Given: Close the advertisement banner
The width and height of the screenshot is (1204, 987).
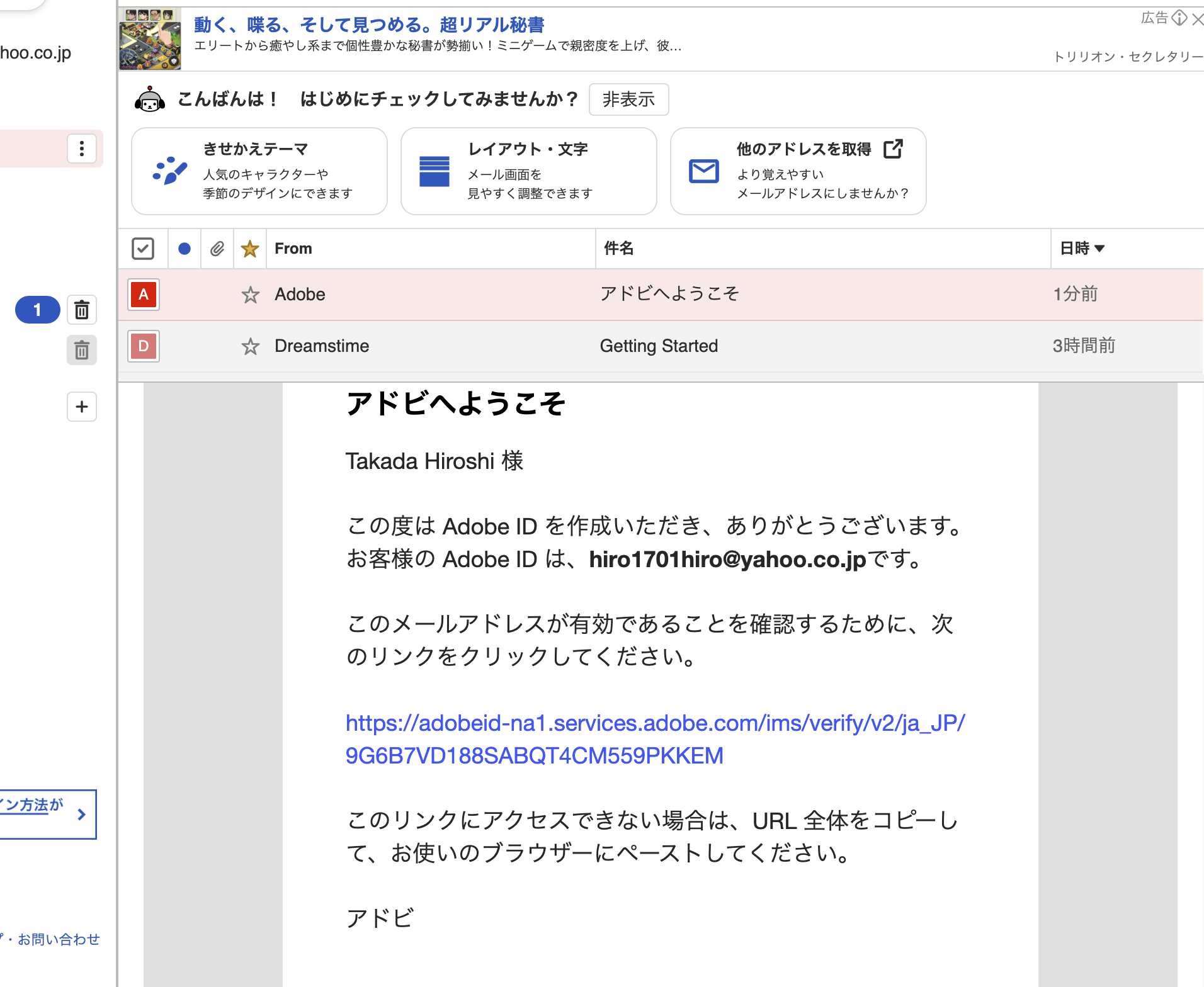Looking at the screenshot, I should point(1197,20).
